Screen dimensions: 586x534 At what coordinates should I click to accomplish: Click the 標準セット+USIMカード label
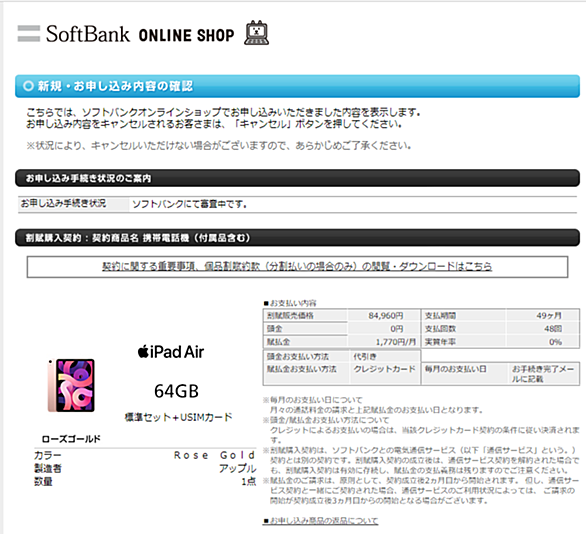coord(178,417)
